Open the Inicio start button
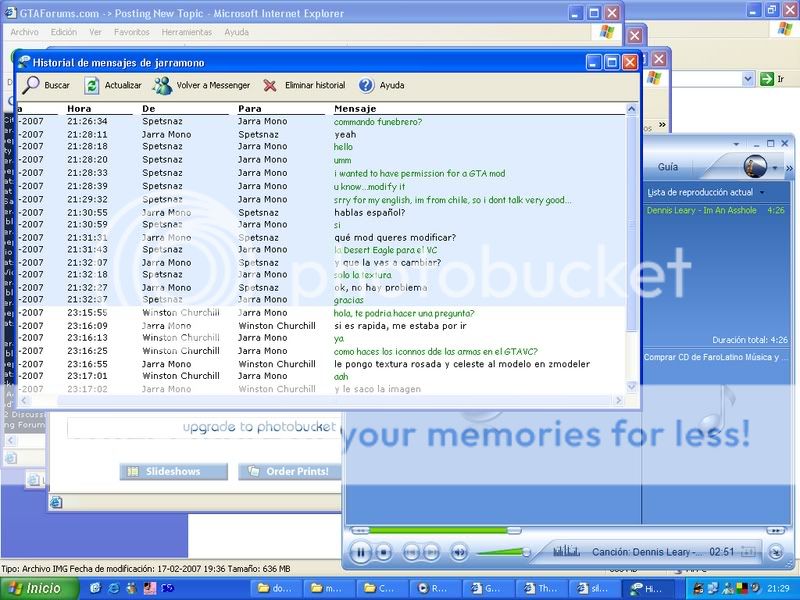 35,588
